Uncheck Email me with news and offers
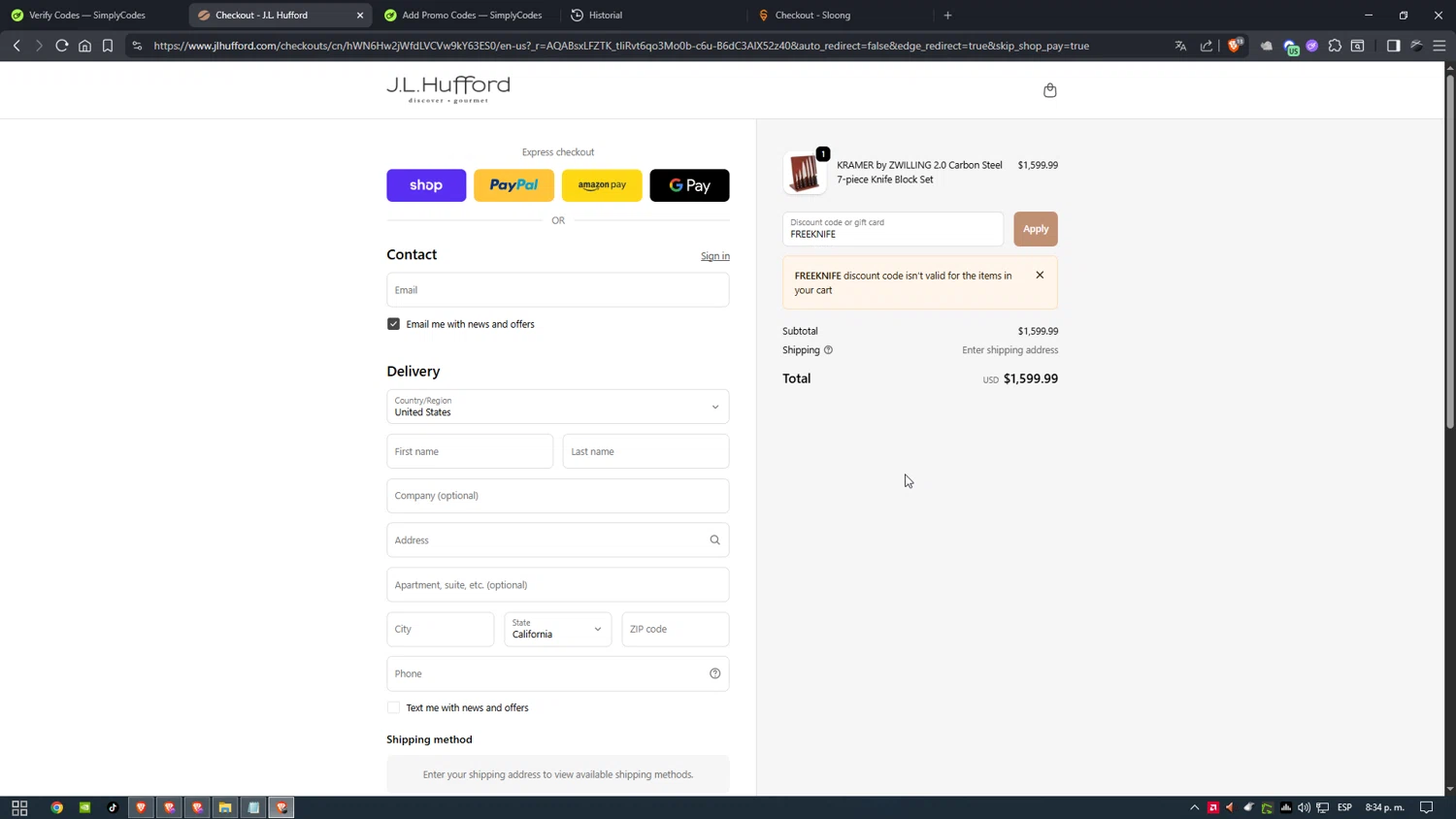The height and width of the screenshot is (819, 1456). click(393, 324)
